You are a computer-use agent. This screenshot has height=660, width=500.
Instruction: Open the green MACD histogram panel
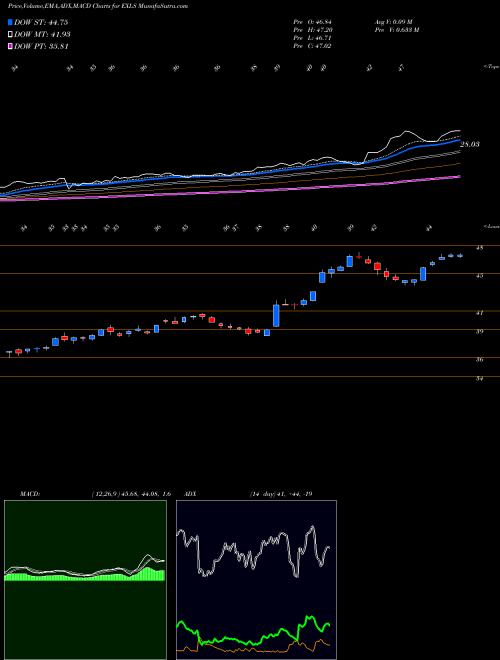click(x=85, y=580)
